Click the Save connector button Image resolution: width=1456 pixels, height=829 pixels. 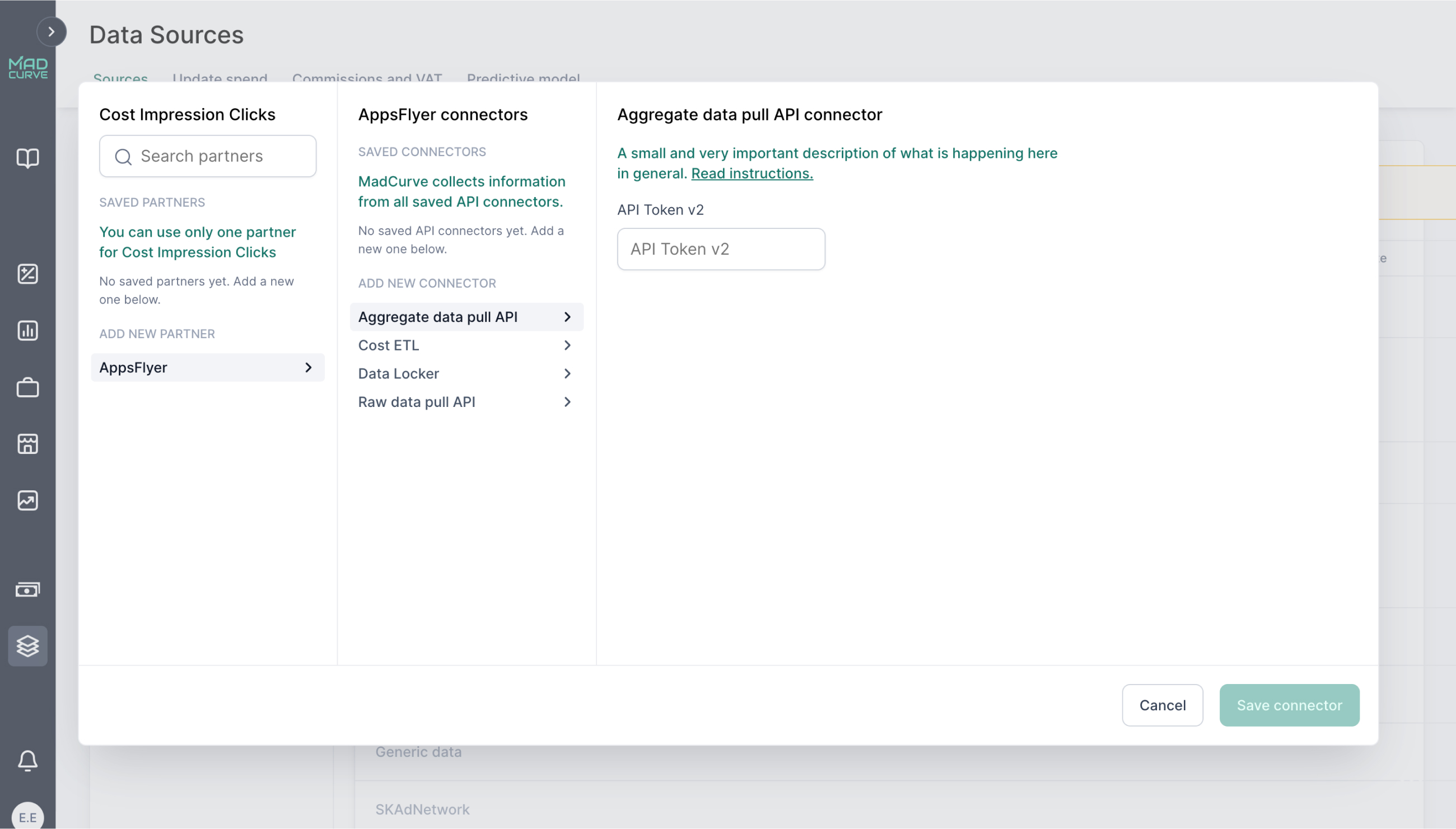1289,705
